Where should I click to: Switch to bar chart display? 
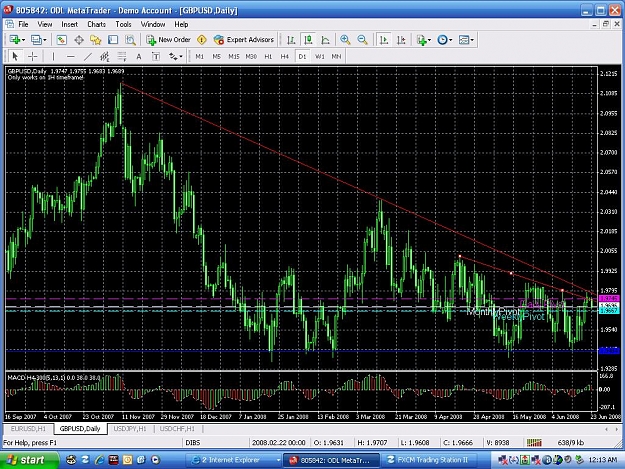(291, 40)
